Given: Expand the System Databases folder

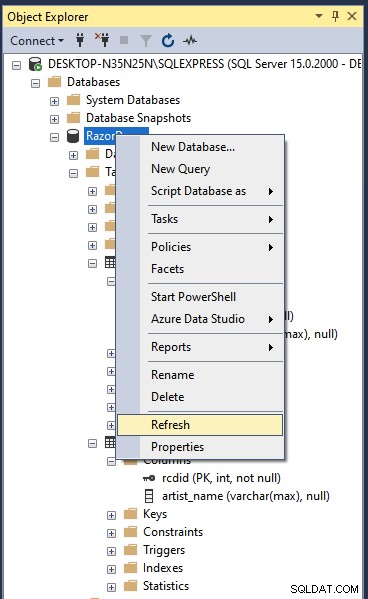Looking at the screenshot, I should pos(54,101).
